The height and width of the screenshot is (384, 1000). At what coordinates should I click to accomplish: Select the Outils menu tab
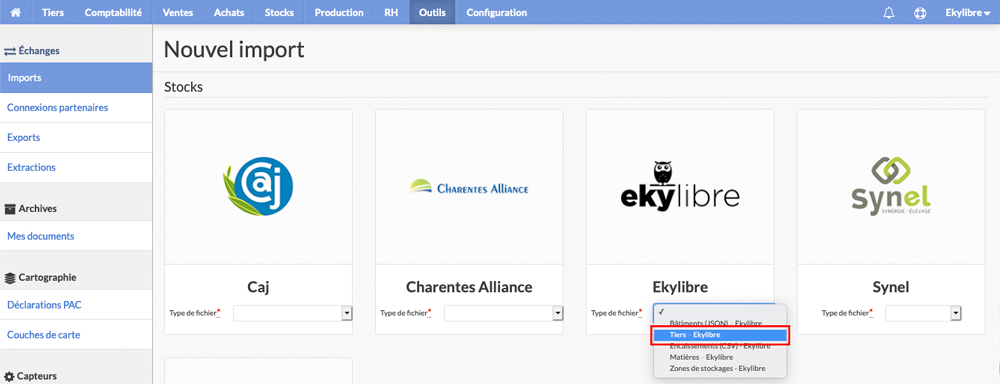[x=432, y=12]
